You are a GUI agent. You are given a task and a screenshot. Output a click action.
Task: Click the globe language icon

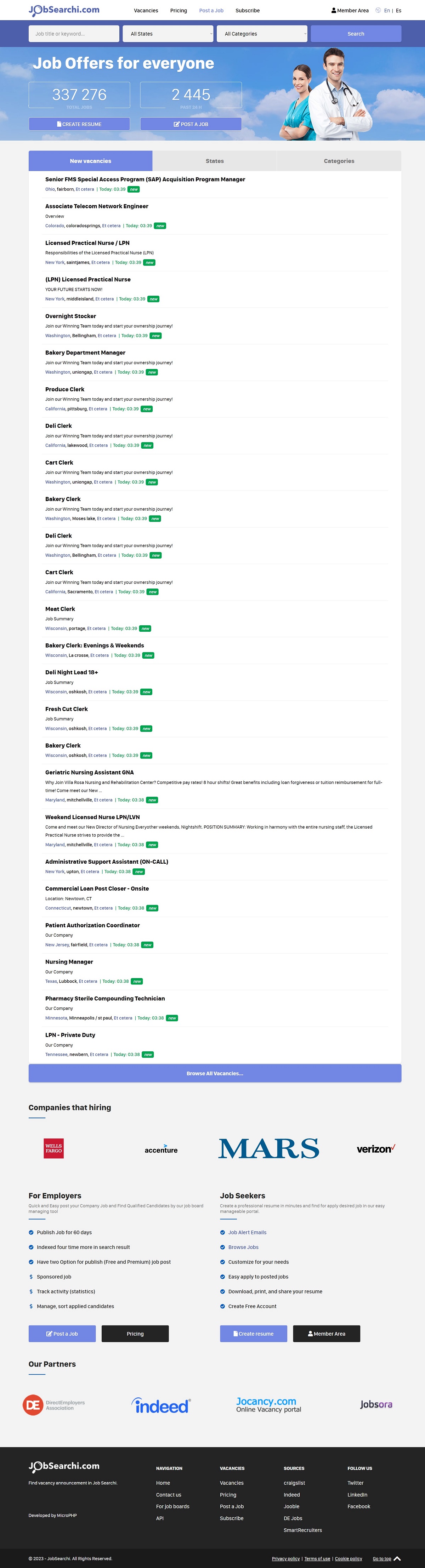(x=378, y=10)
